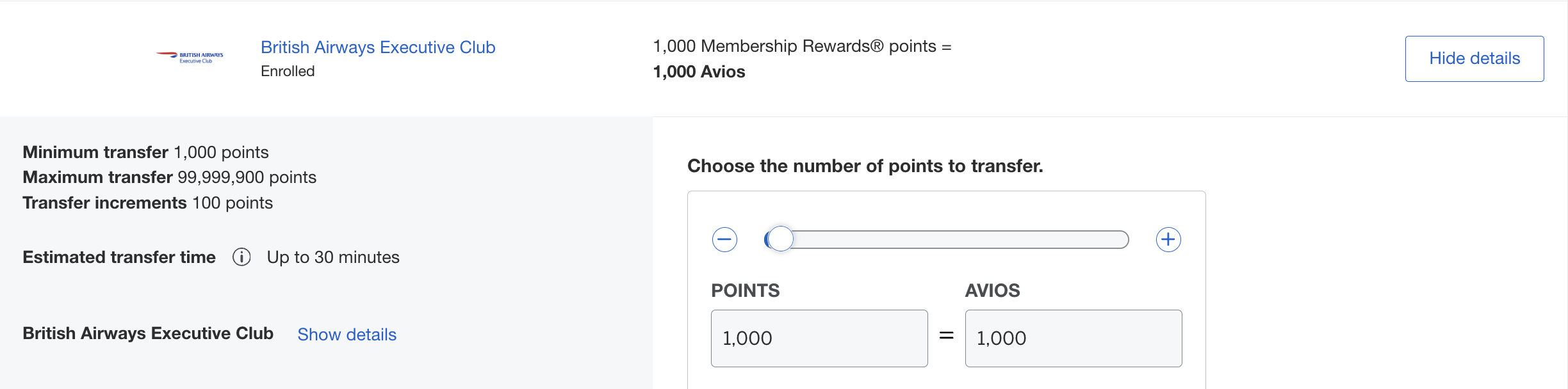Increase points using the plus button
The image size is (1568, 389).
[1169, 240]
